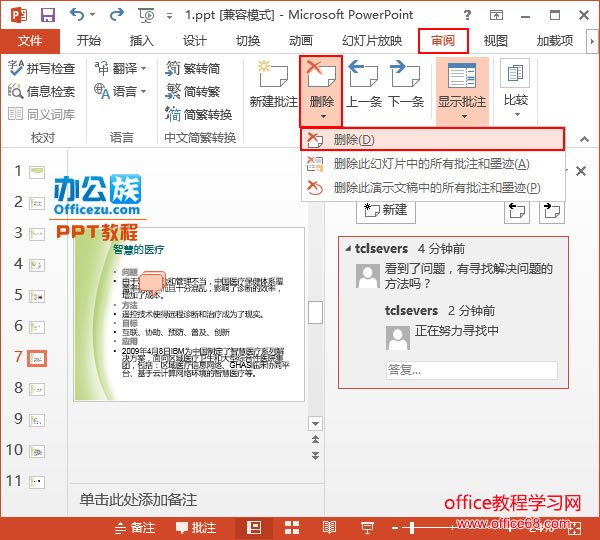
Task: Toggle 显示批注 comments pane
Action: [x=462, y=83]
